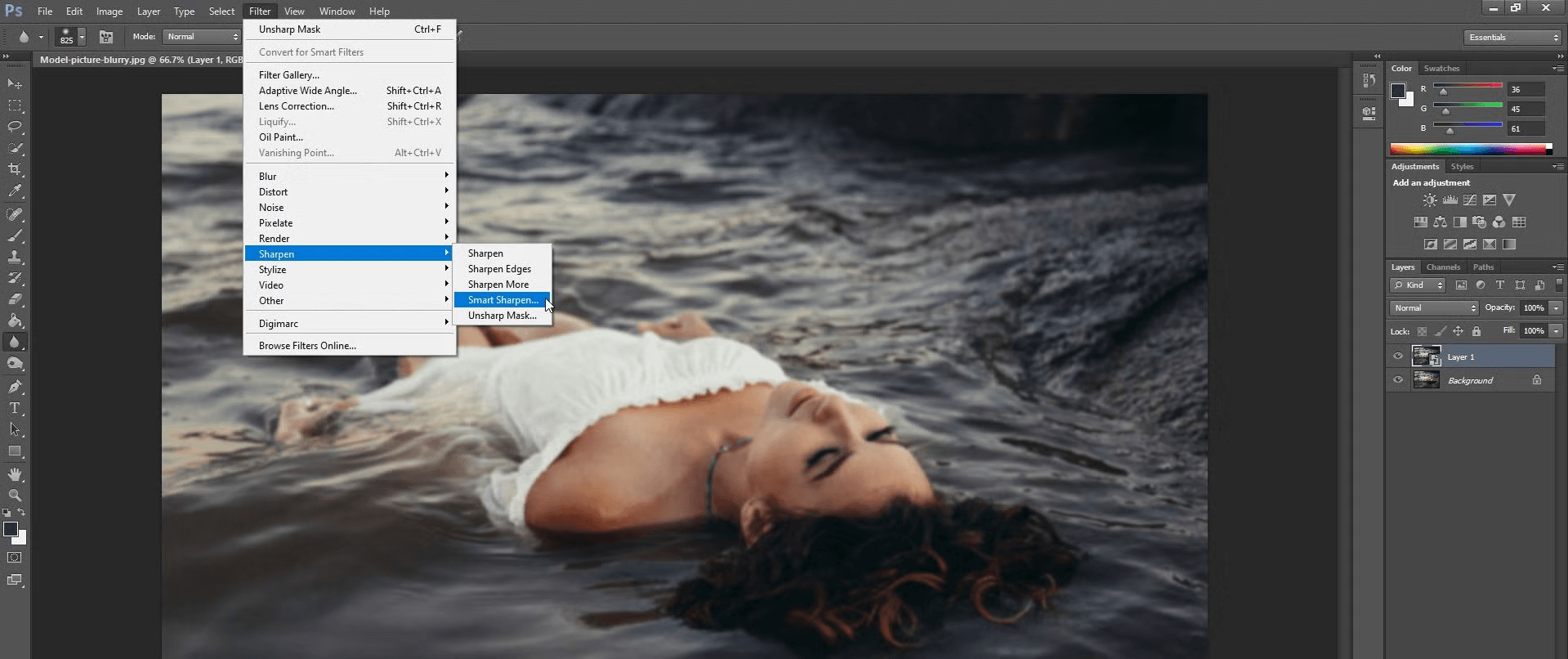Open the Opacity slider dropdown
Screen dimensions: 1568x659
1557,308
